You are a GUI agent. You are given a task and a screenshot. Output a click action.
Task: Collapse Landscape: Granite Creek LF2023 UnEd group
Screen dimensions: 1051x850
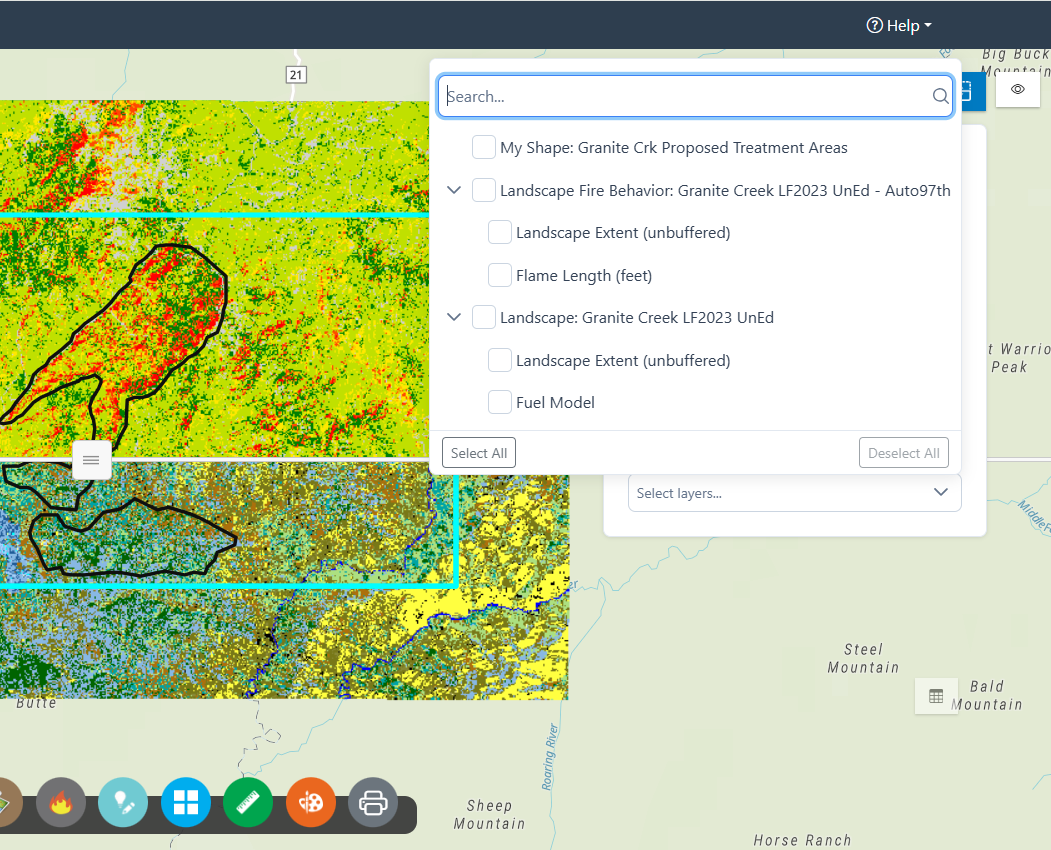454,317
